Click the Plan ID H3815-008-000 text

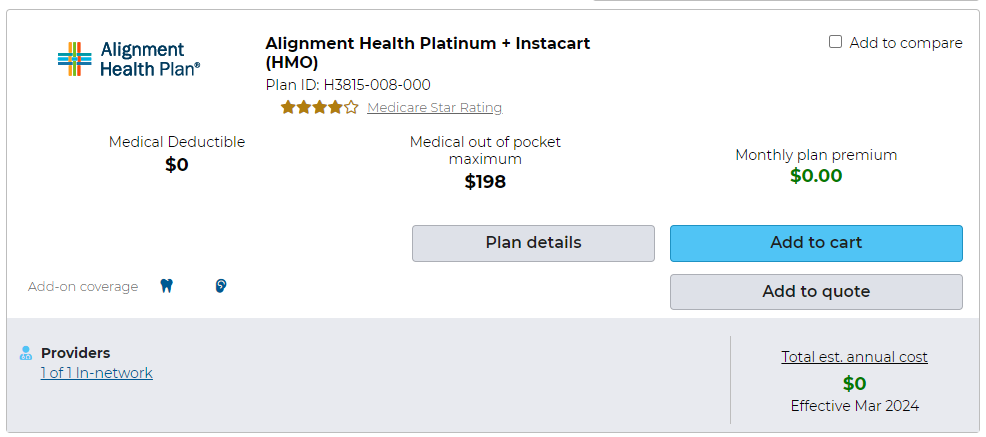(x=348, y=85)
